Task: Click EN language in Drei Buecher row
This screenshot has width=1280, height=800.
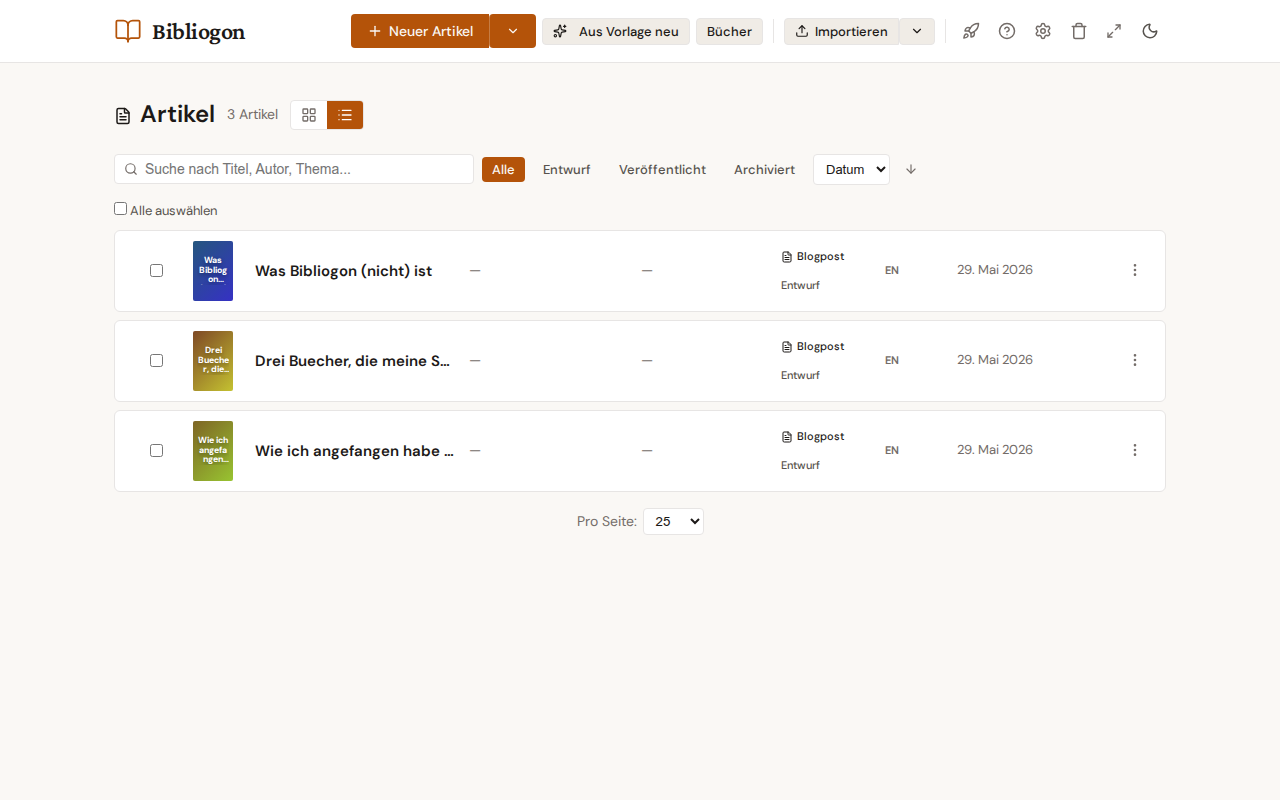Action: pos(892,360)
